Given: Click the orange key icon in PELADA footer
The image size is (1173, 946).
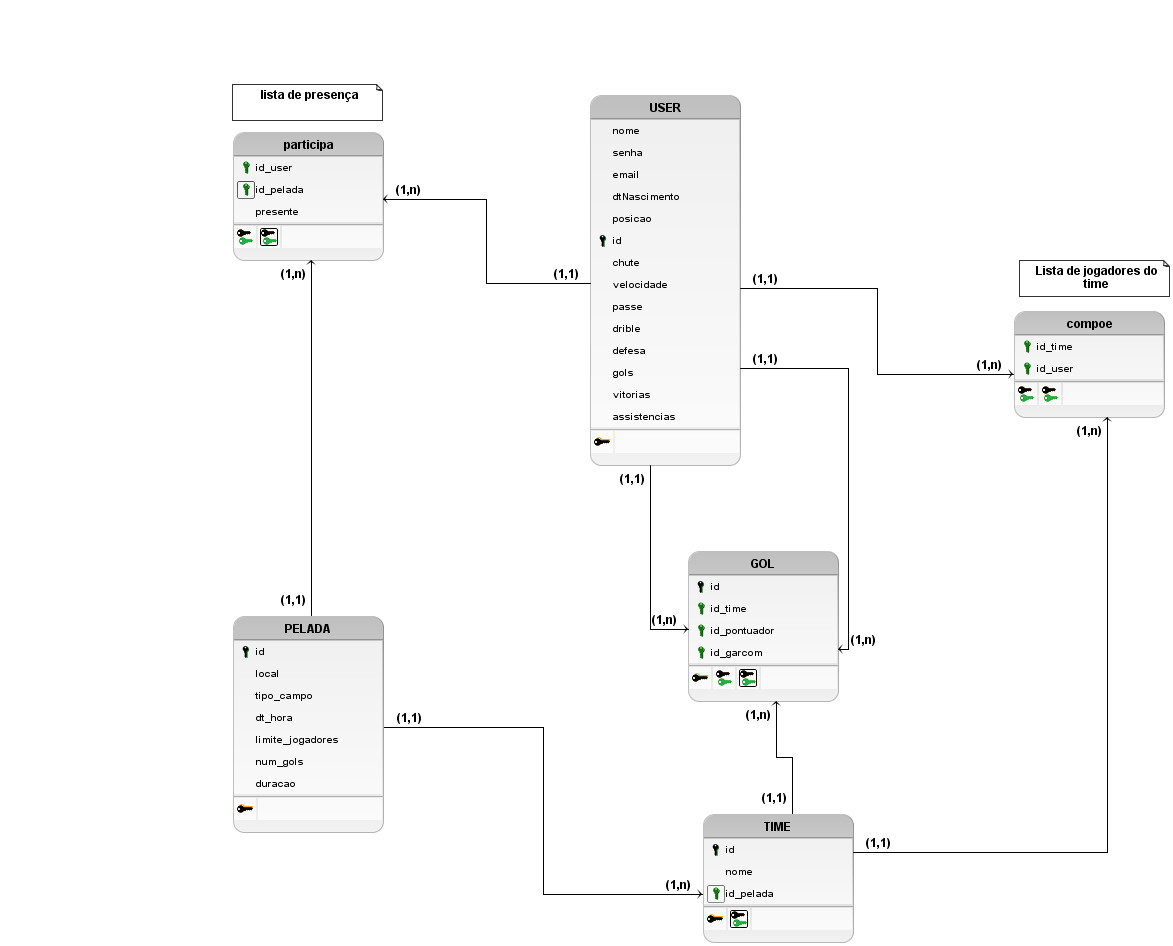Looking at the screenshot, I should pos(245,809).
